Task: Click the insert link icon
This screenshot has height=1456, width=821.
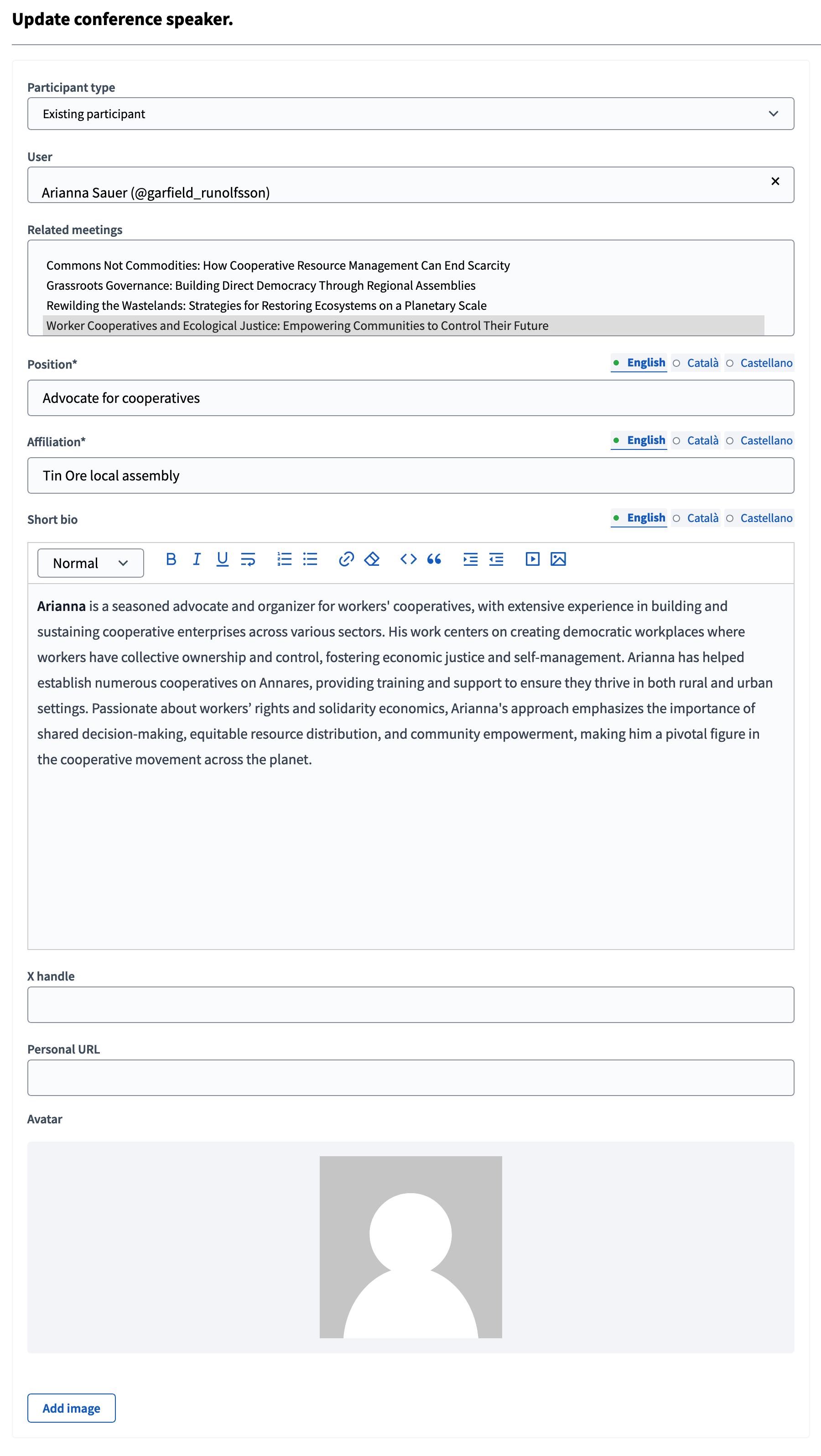Action: [x=346, y=559]
